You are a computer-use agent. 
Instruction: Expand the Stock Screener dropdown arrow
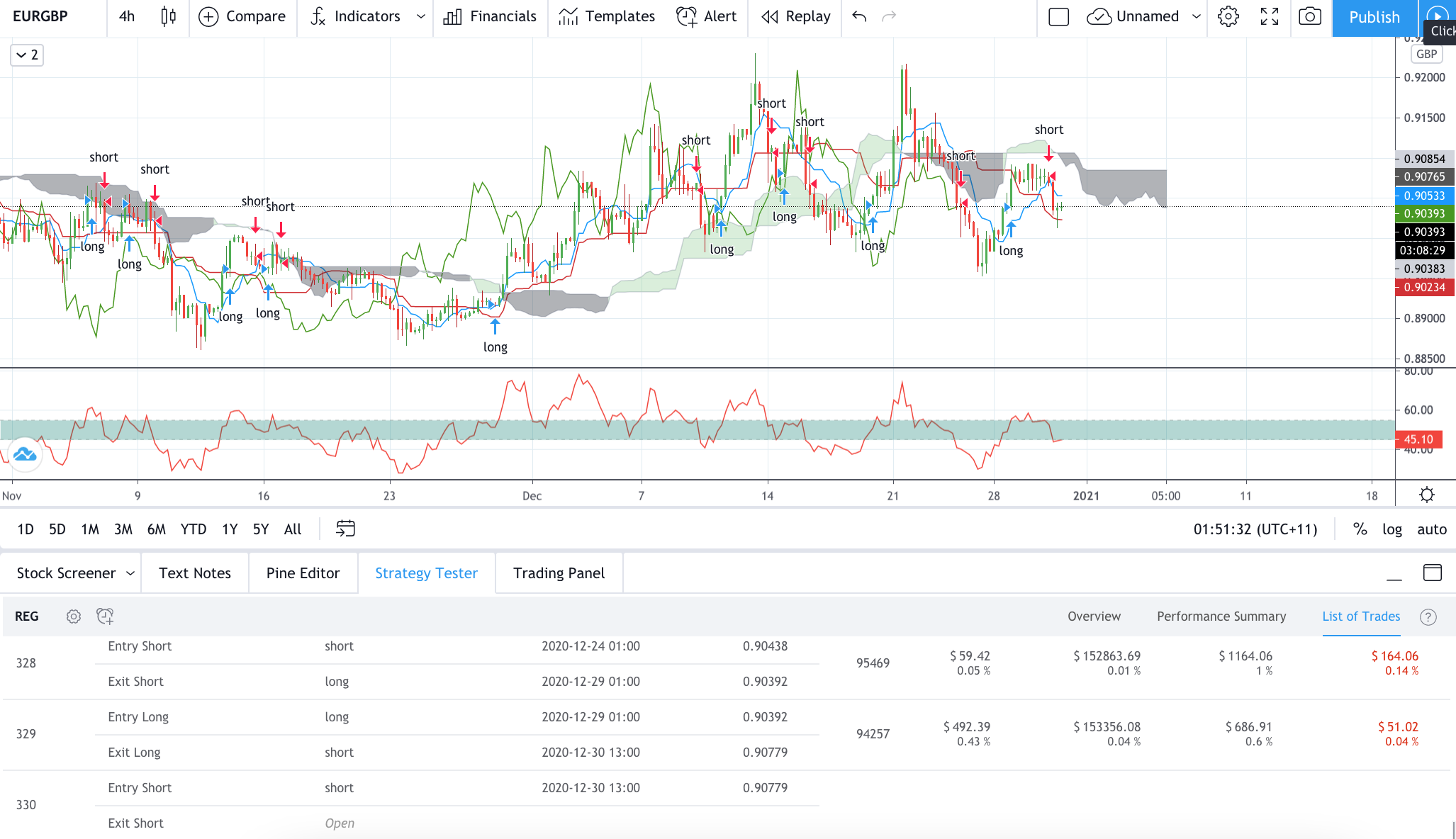point(130,573)
